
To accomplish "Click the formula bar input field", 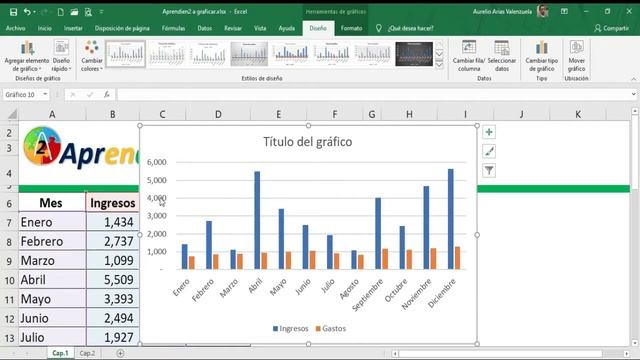I will 373,95.
